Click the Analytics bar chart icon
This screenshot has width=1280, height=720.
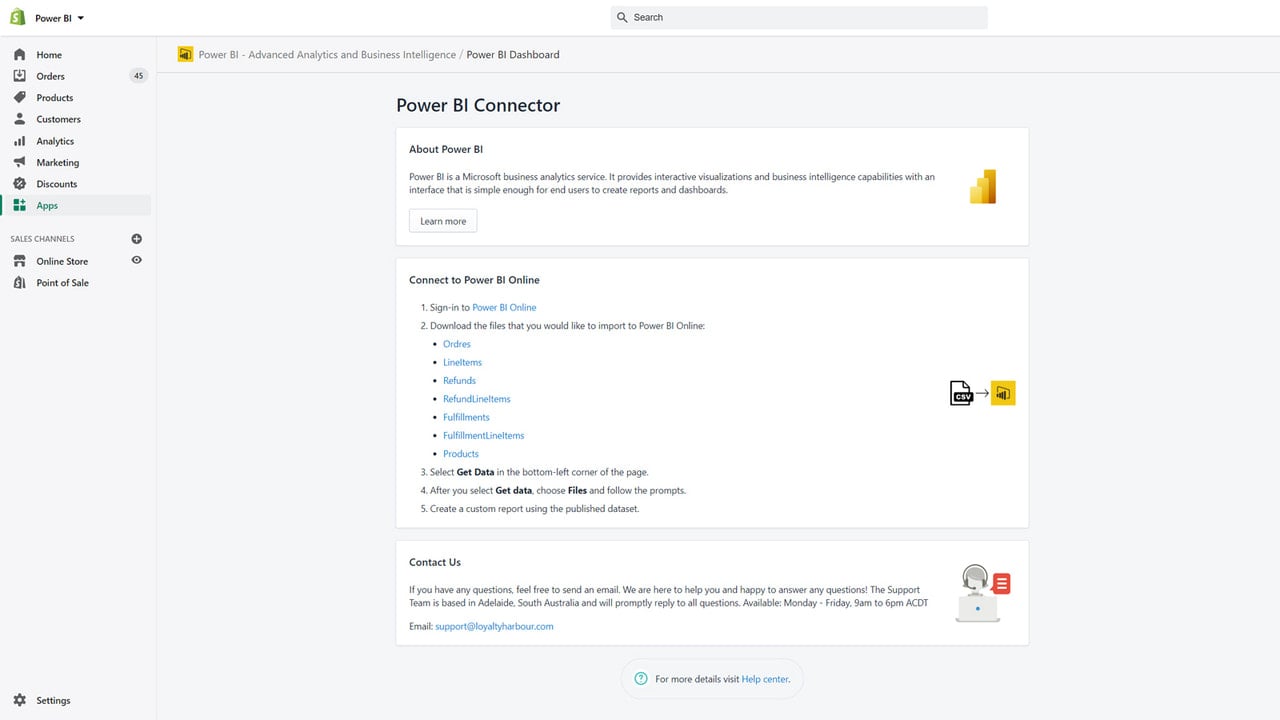click(x=19, y=141)
